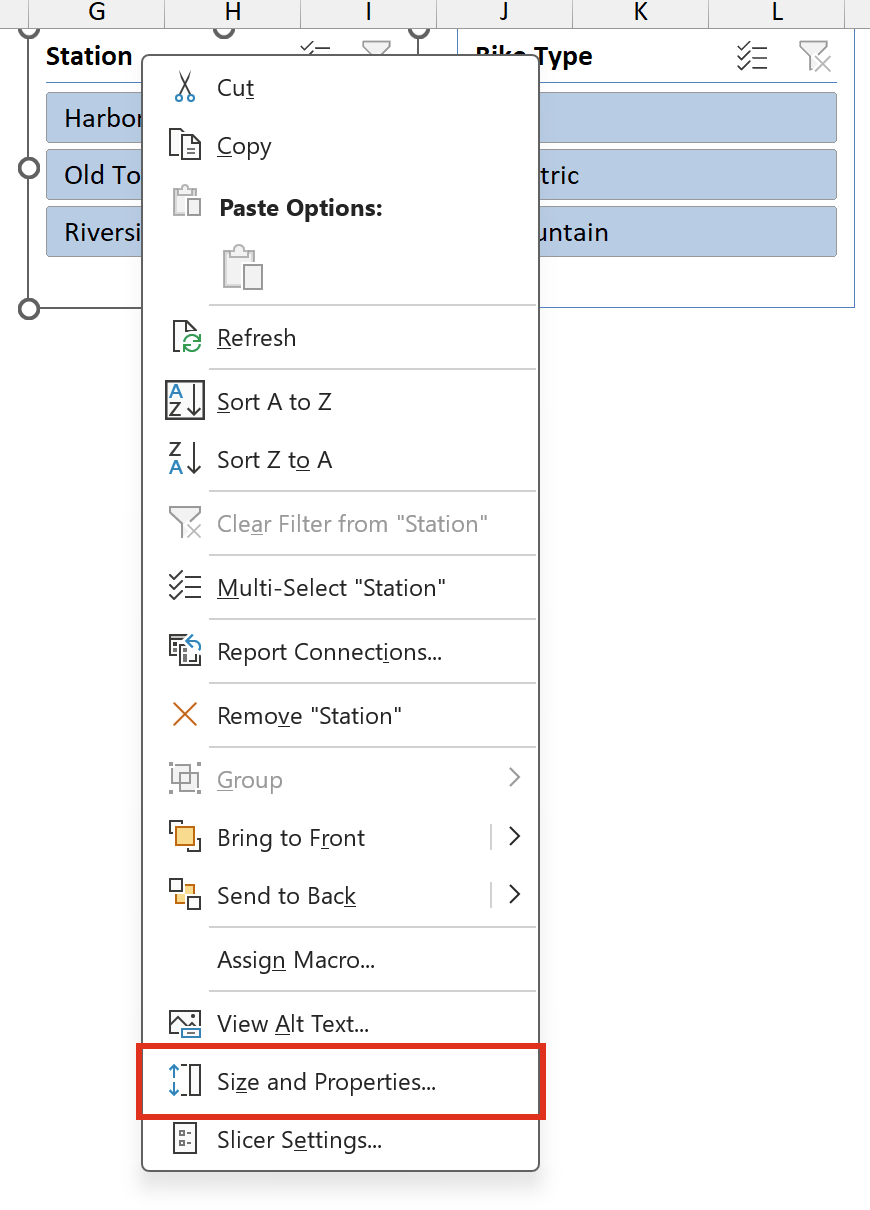Screen dimensions: 870x1210
Task: Select the Old Town item in Station slicer
Action: [95, 175]
